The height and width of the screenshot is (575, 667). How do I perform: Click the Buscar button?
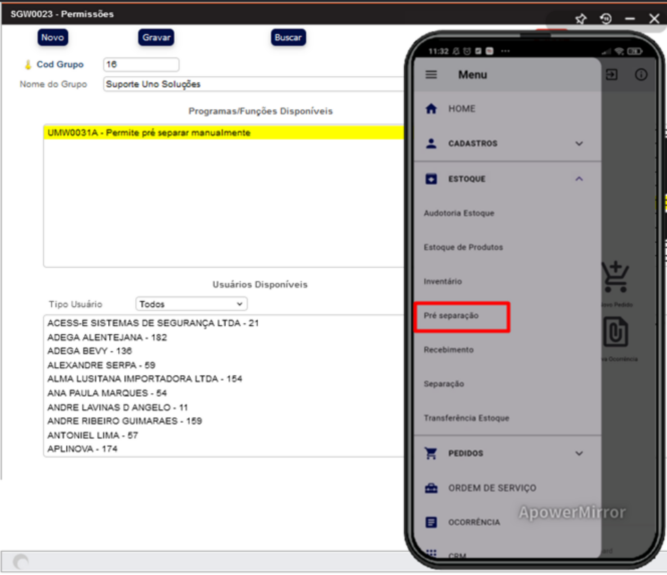288,37
